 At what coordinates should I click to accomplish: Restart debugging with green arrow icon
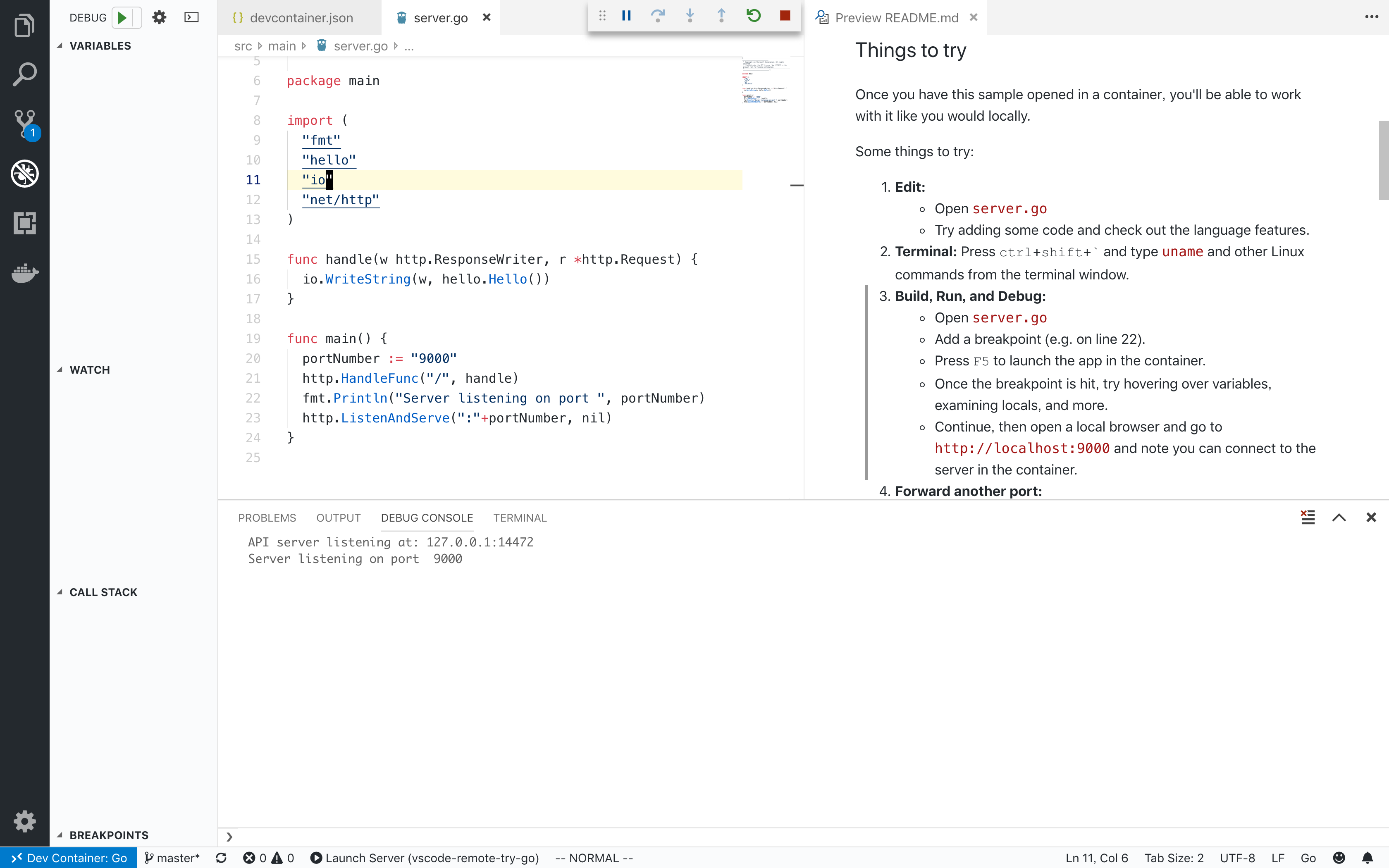coord(753,16)
